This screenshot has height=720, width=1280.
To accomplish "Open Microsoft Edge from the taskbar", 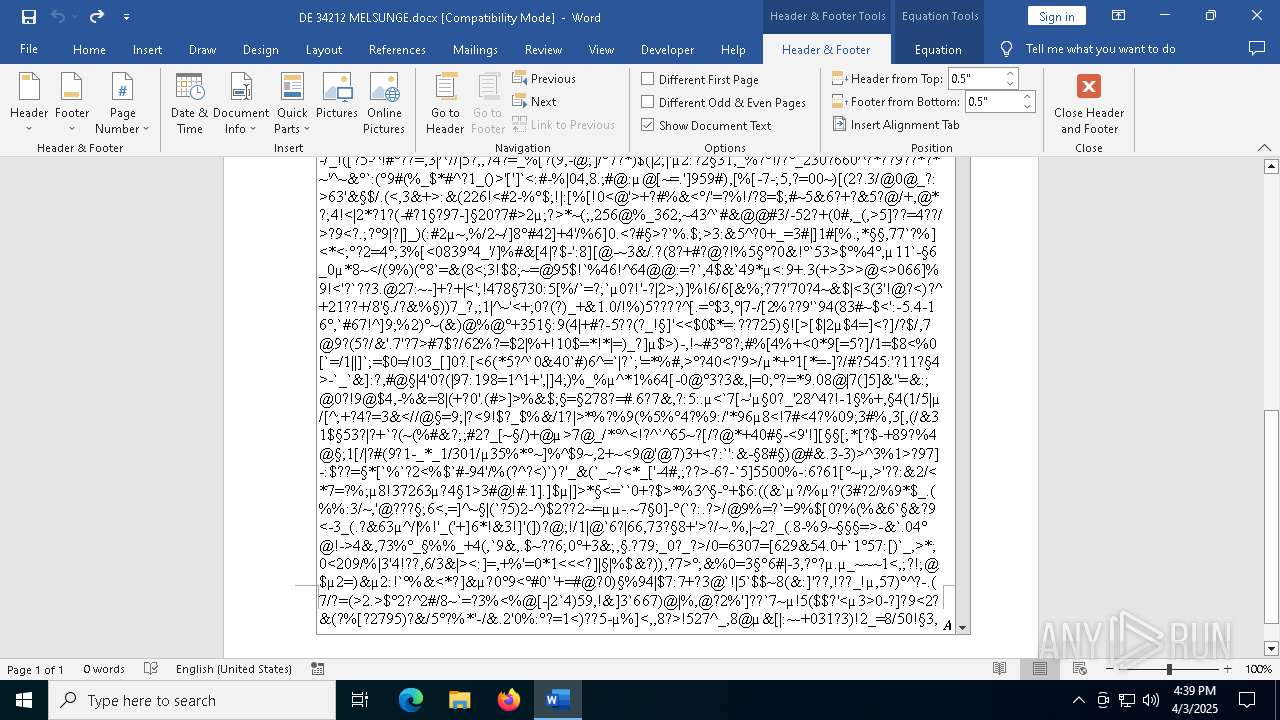I will 411,700.
